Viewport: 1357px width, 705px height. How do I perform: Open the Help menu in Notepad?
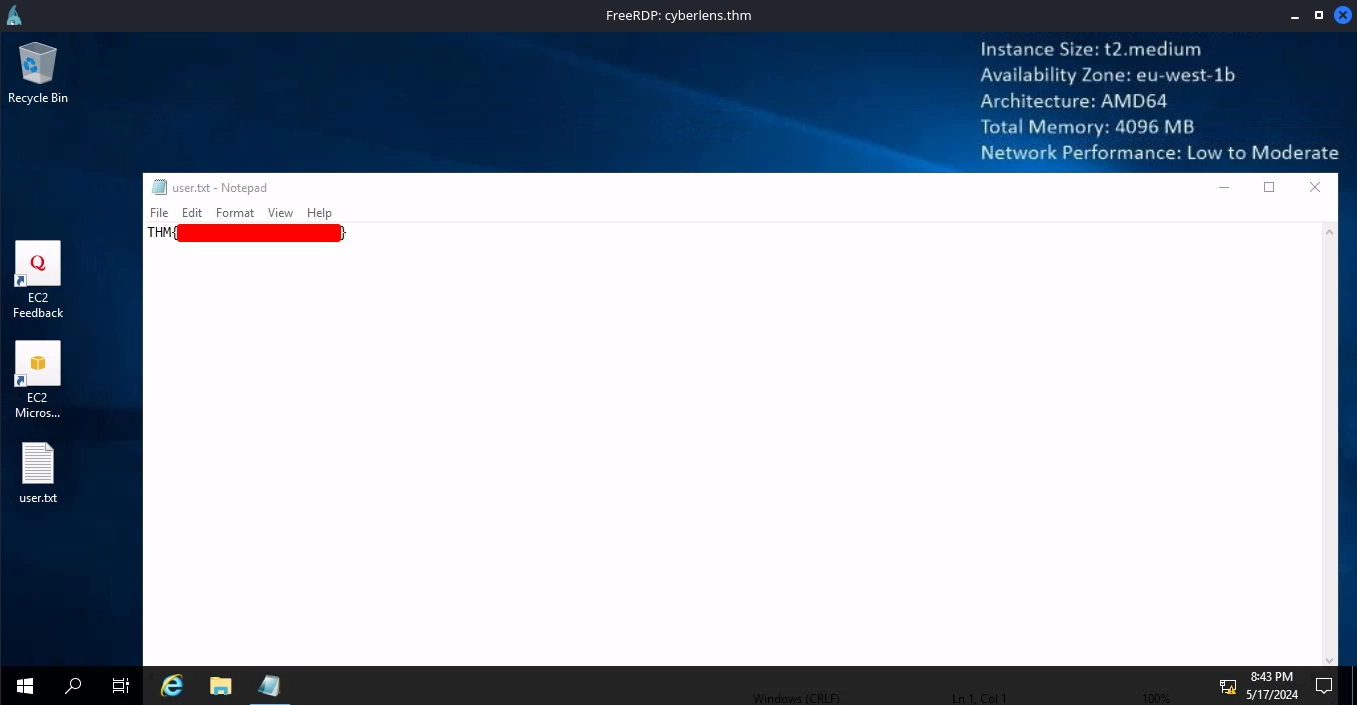coord(319,213)
